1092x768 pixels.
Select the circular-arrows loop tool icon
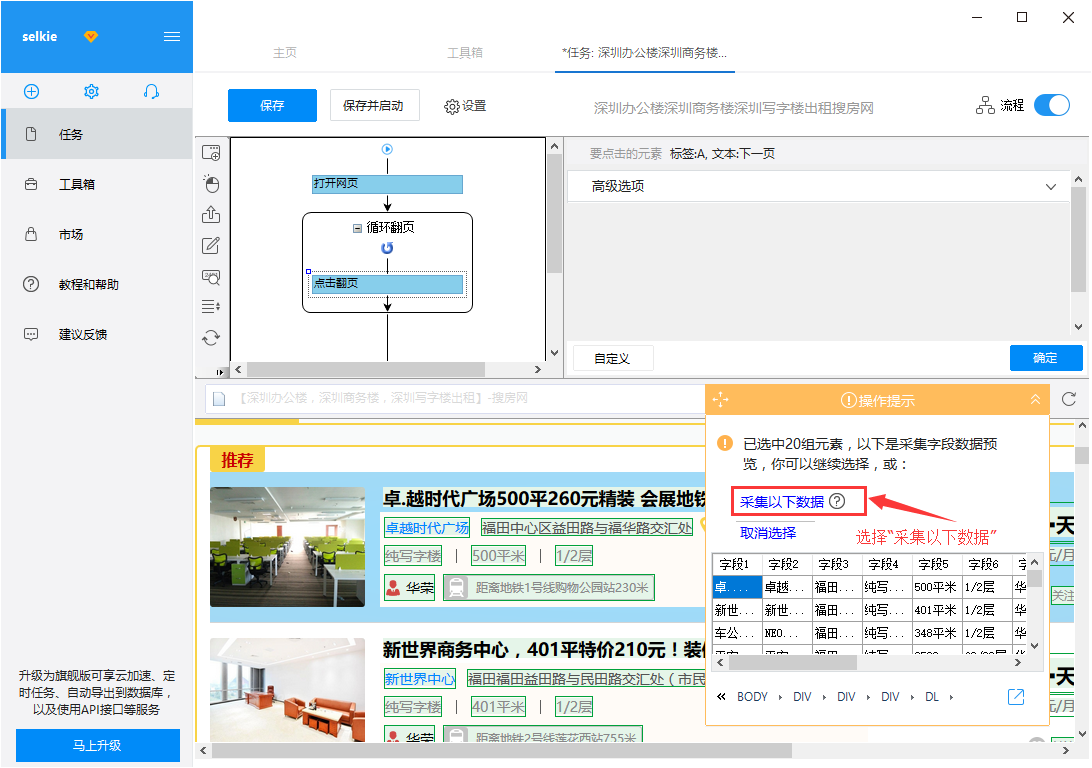211,338
